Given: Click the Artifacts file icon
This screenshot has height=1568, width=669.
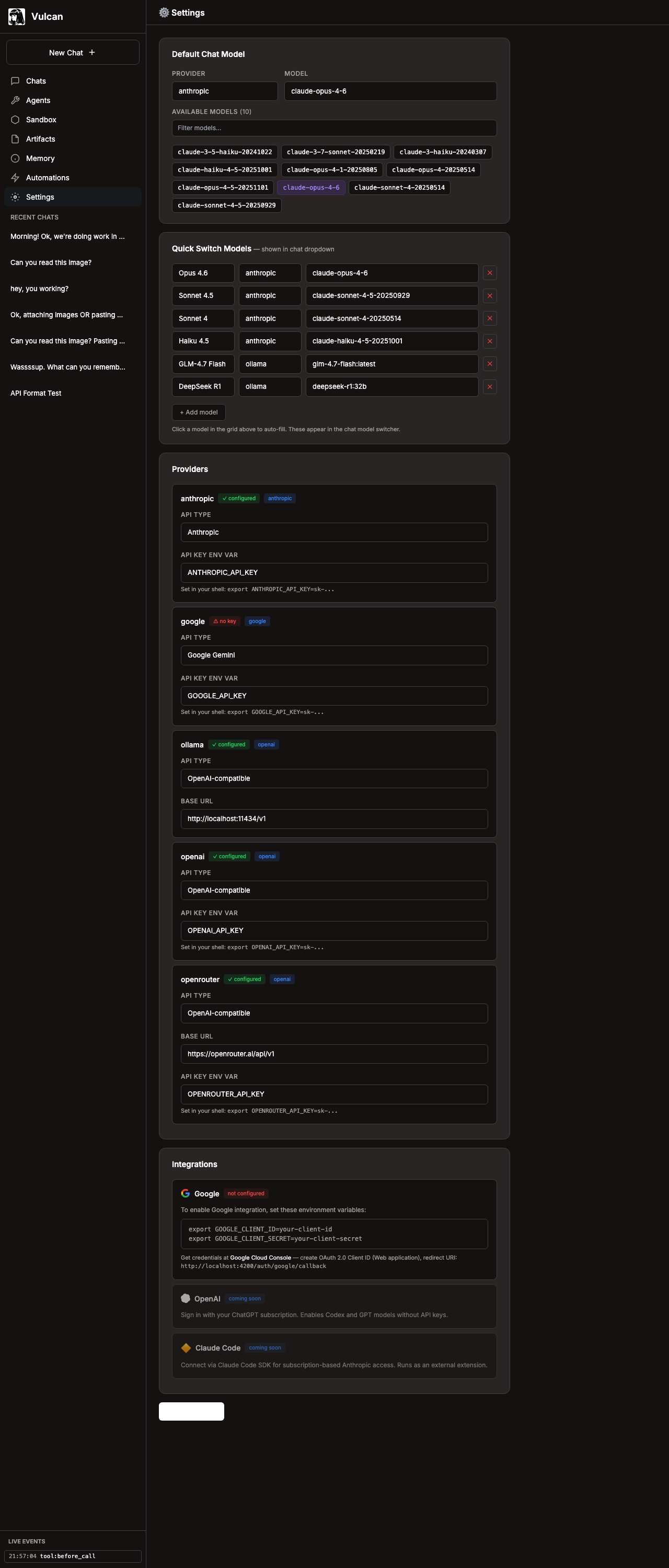Looking at the screenshot, I should point(15,139).
